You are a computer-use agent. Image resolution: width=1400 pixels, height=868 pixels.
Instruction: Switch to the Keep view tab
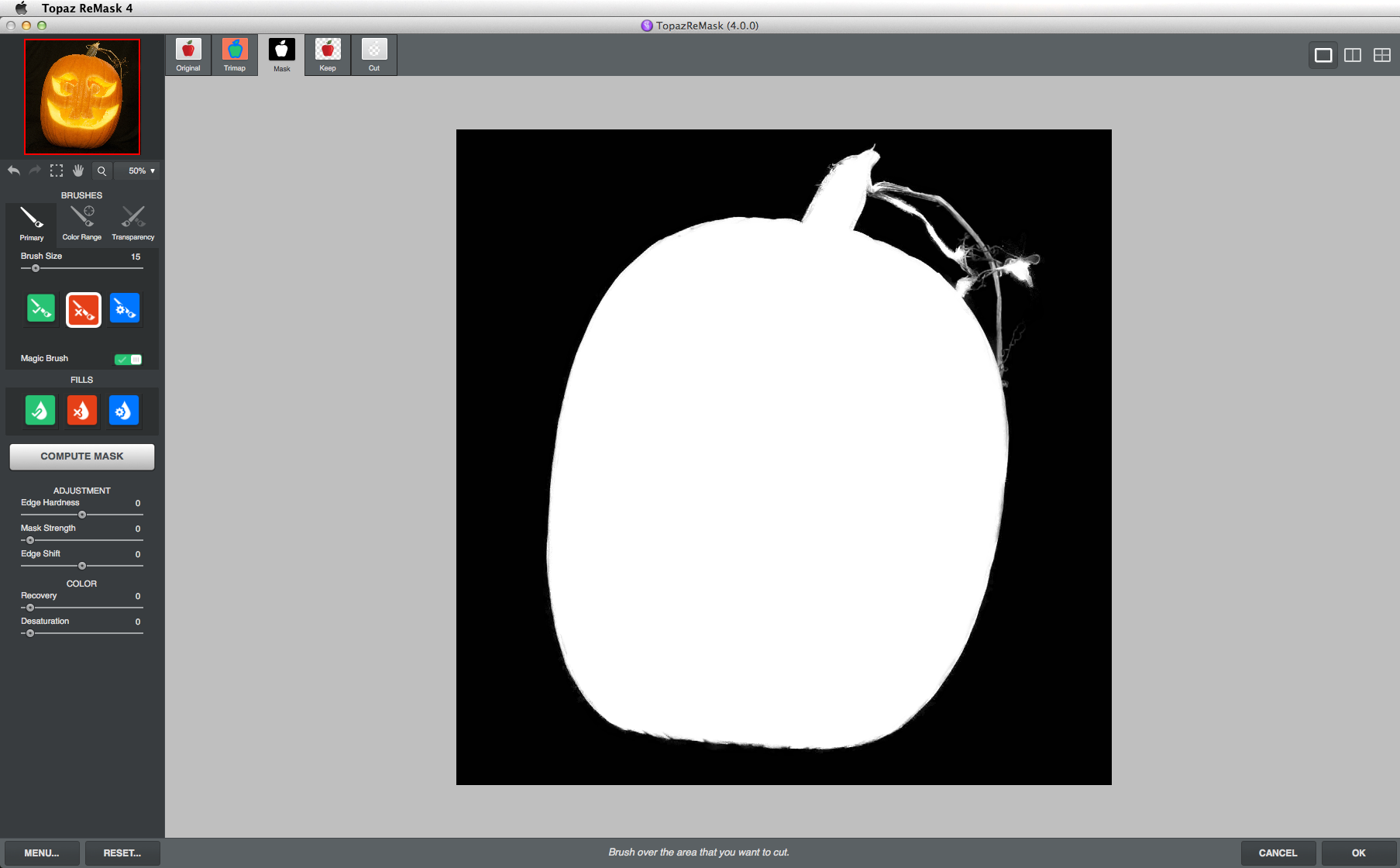328,55
